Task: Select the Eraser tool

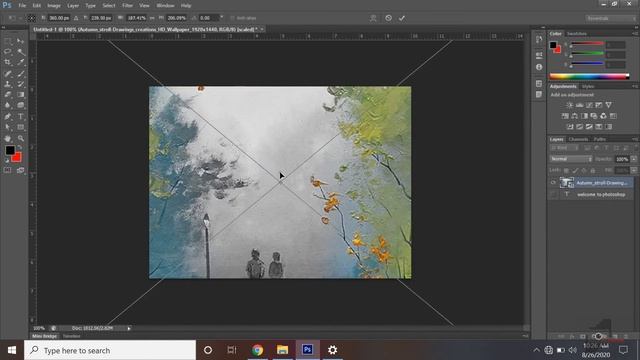Action: (x=8, y=95)
